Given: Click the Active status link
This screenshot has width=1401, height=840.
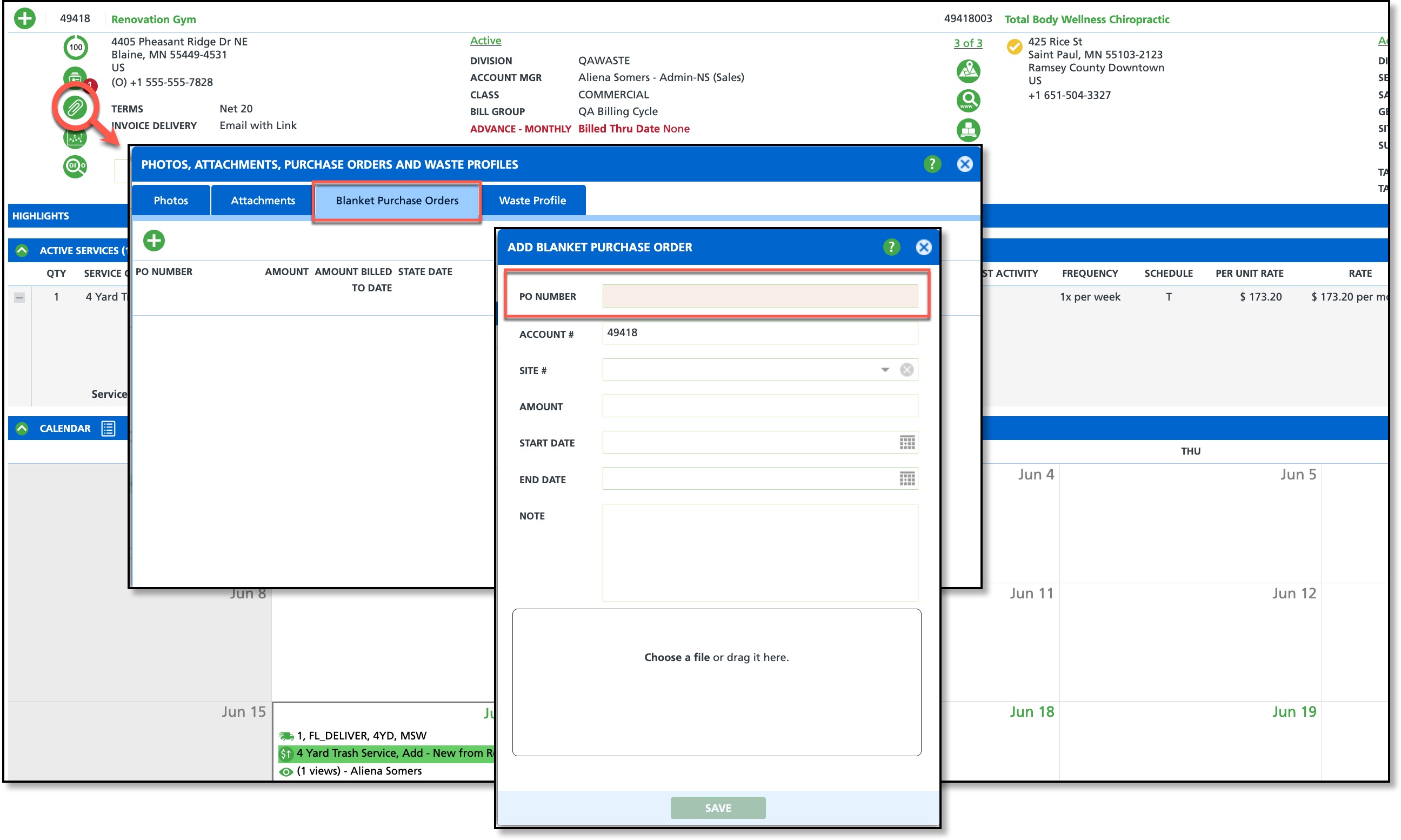Looking at the screenshot, I should pyautogui.click(x=485, y=41).
